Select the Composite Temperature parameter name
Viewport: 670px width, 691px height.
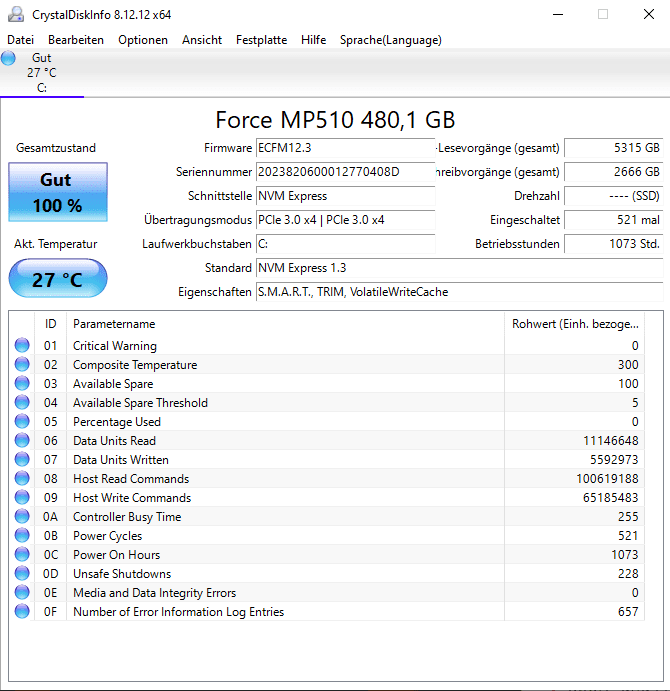tap(135, 365)
